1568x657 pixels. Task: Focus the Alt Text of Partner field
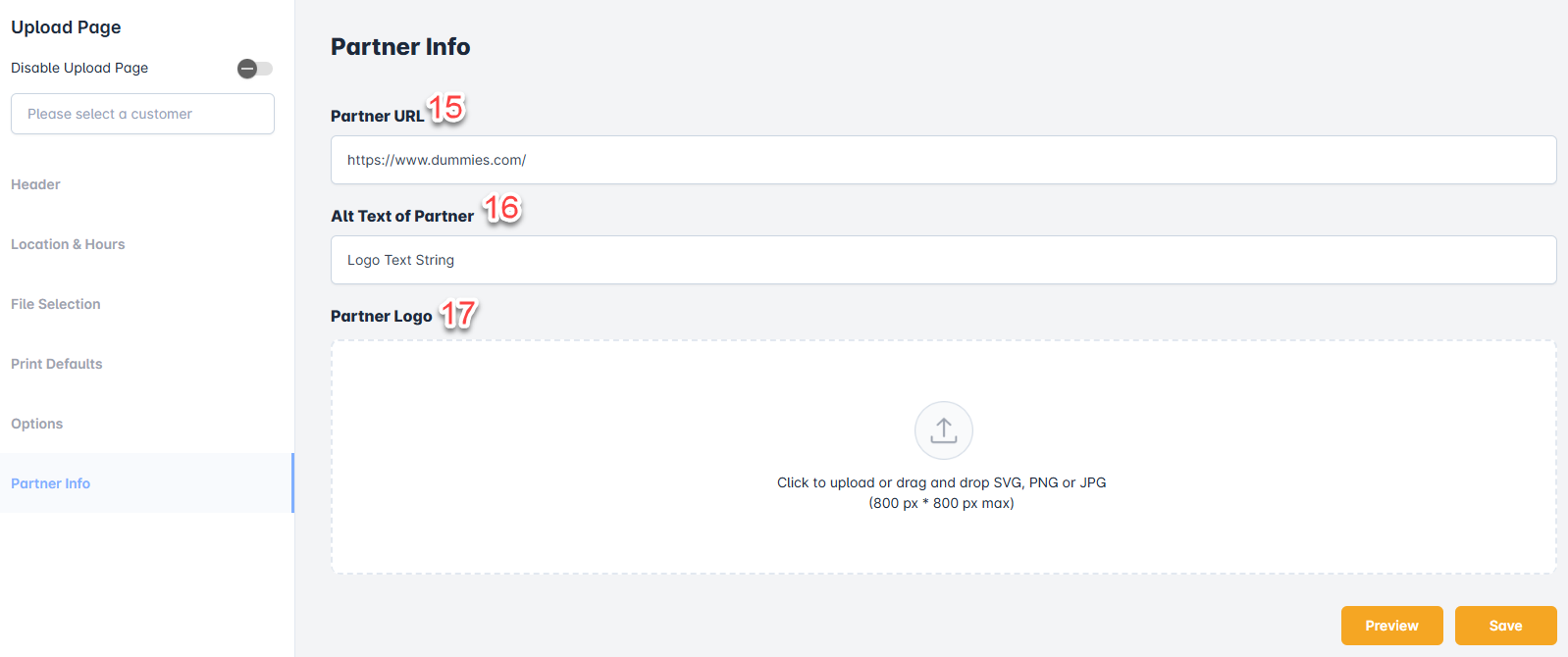(942, 260)
